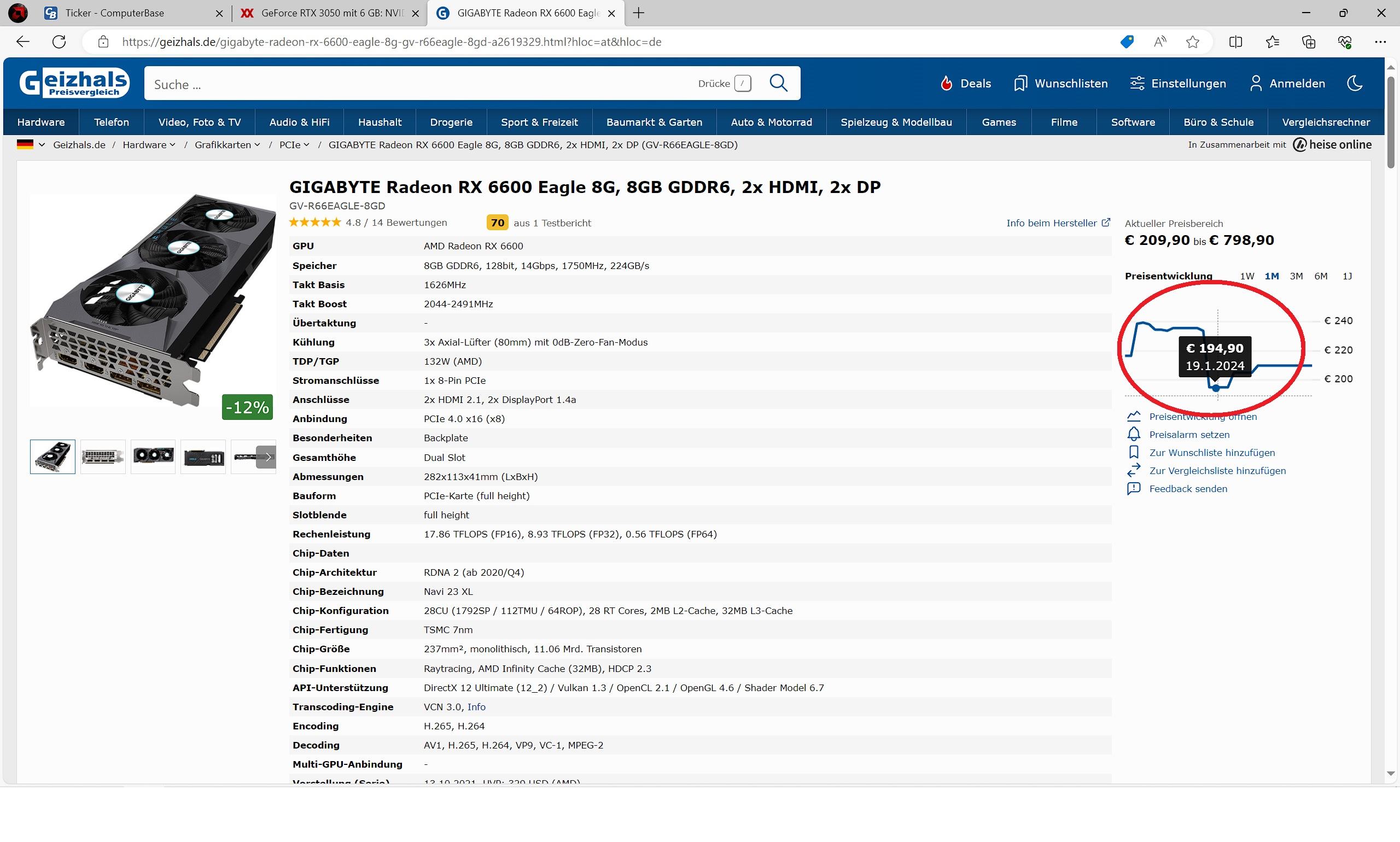Click the Geizhals.de breadcrumb link
1400x842 pixels.
point(79,145)
